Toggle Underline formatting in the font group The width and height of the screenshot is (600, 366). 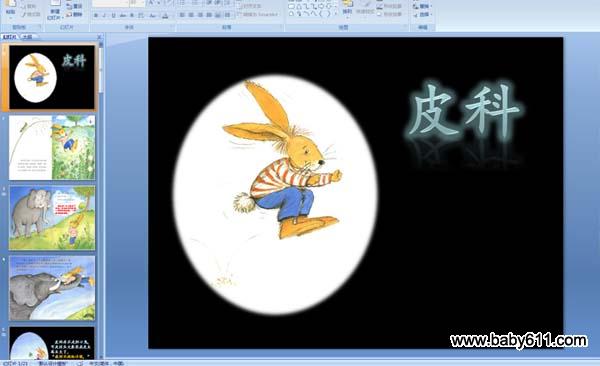coord(113,15)
